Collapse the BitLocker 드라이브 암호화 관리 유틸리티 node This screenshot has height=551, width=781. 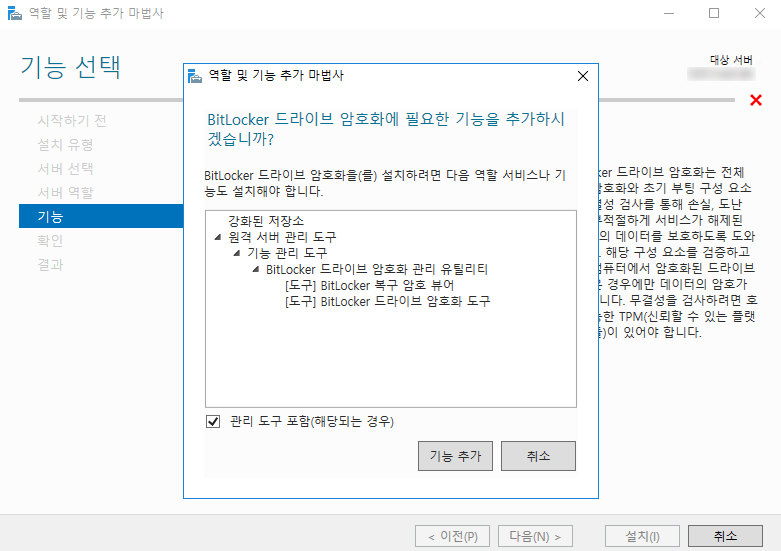click(x=256, y=270)
